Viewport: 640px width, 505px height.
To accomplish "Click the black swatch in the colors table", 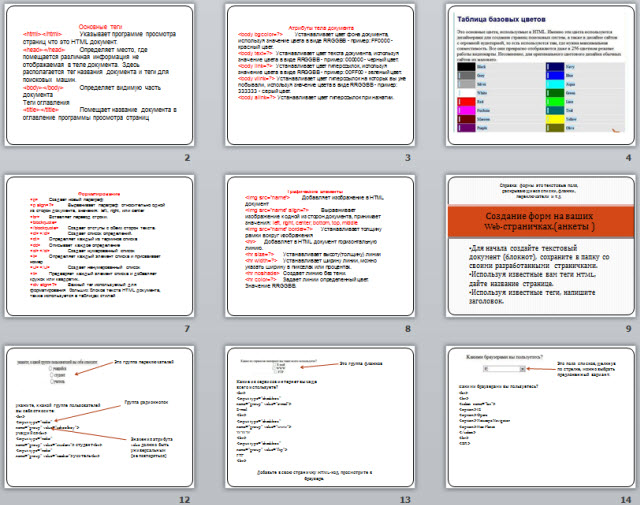I will [x=466, y=66].
